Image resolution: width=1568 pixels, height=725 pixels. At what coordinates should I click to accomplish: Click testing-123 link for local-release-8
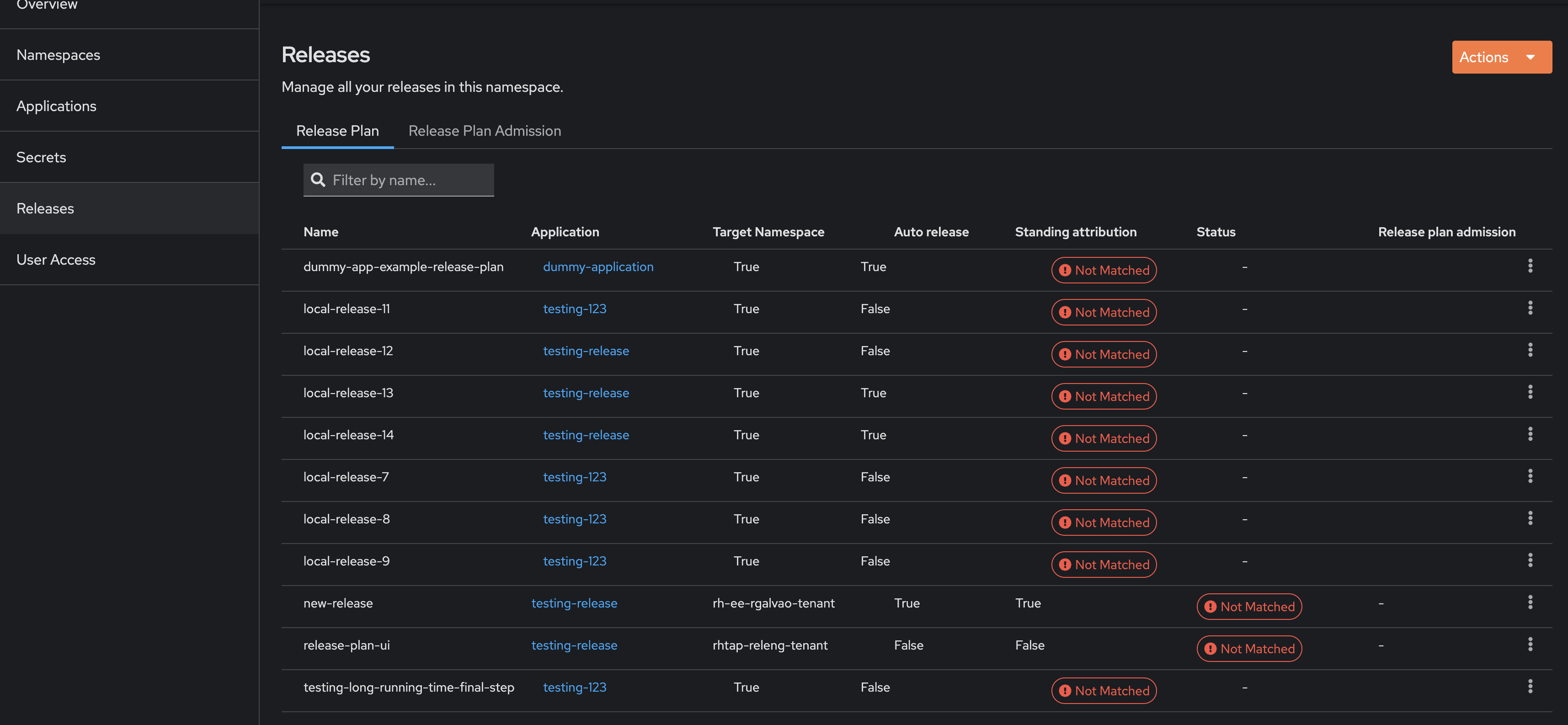click(574, 519)
